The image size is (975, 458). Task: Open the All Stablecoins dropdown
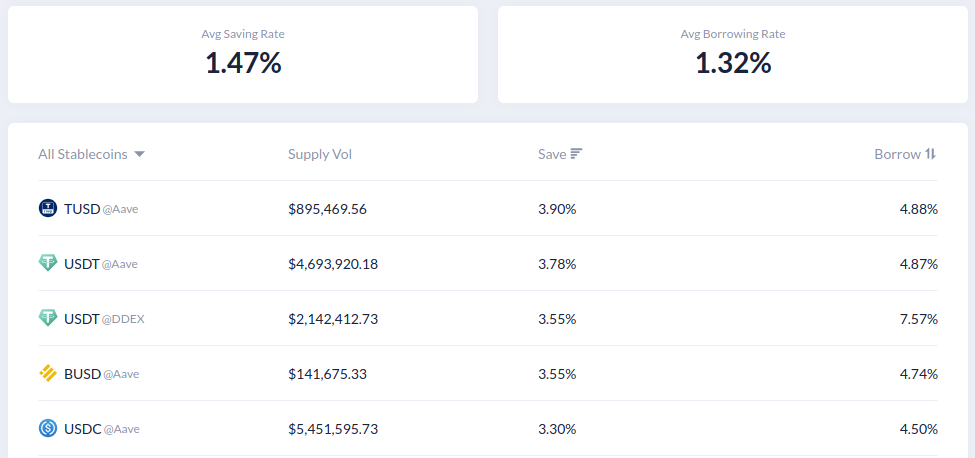point(91,154)
